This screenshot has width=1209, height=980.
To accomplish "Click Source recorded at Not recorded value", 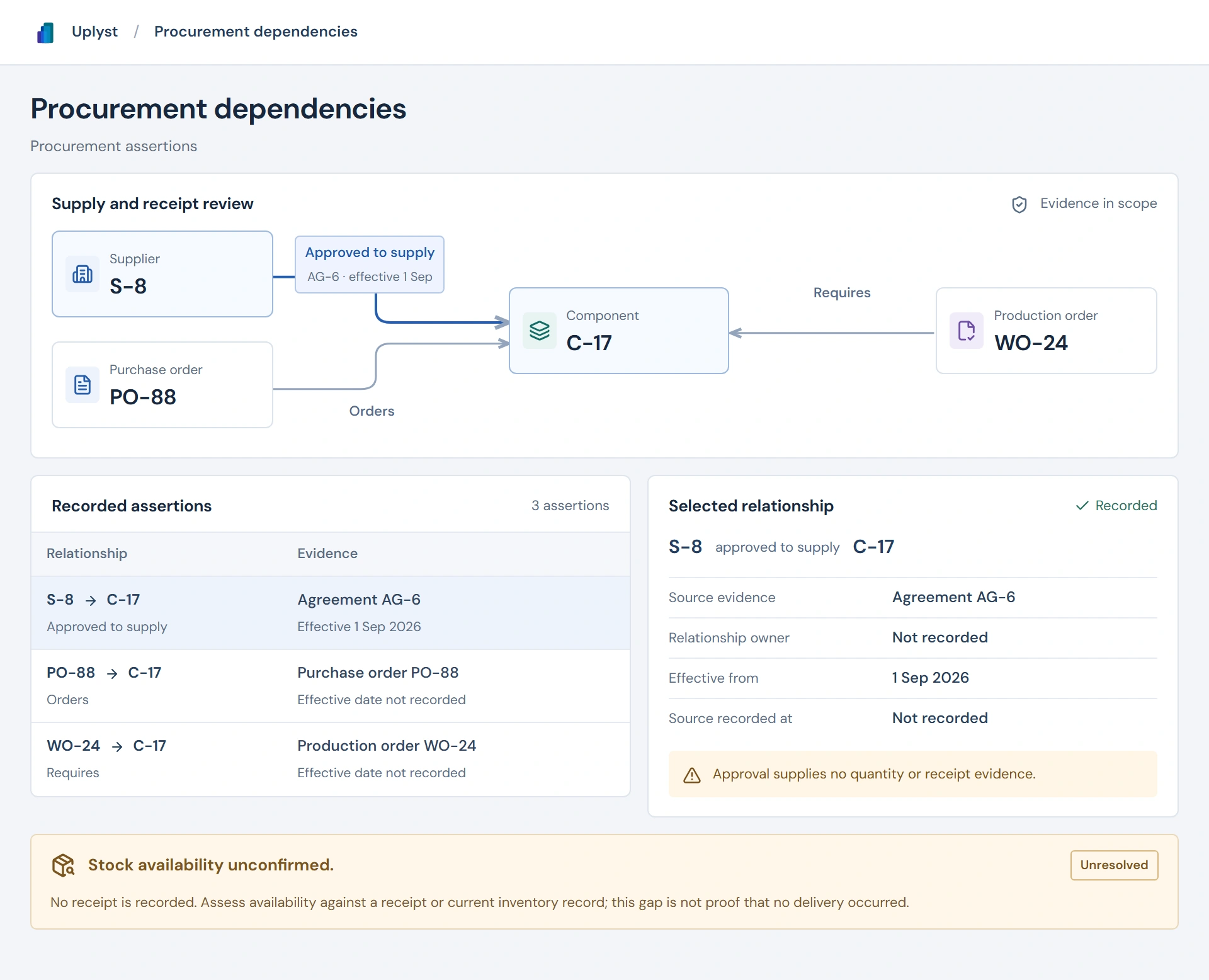I will click(939, 718).
